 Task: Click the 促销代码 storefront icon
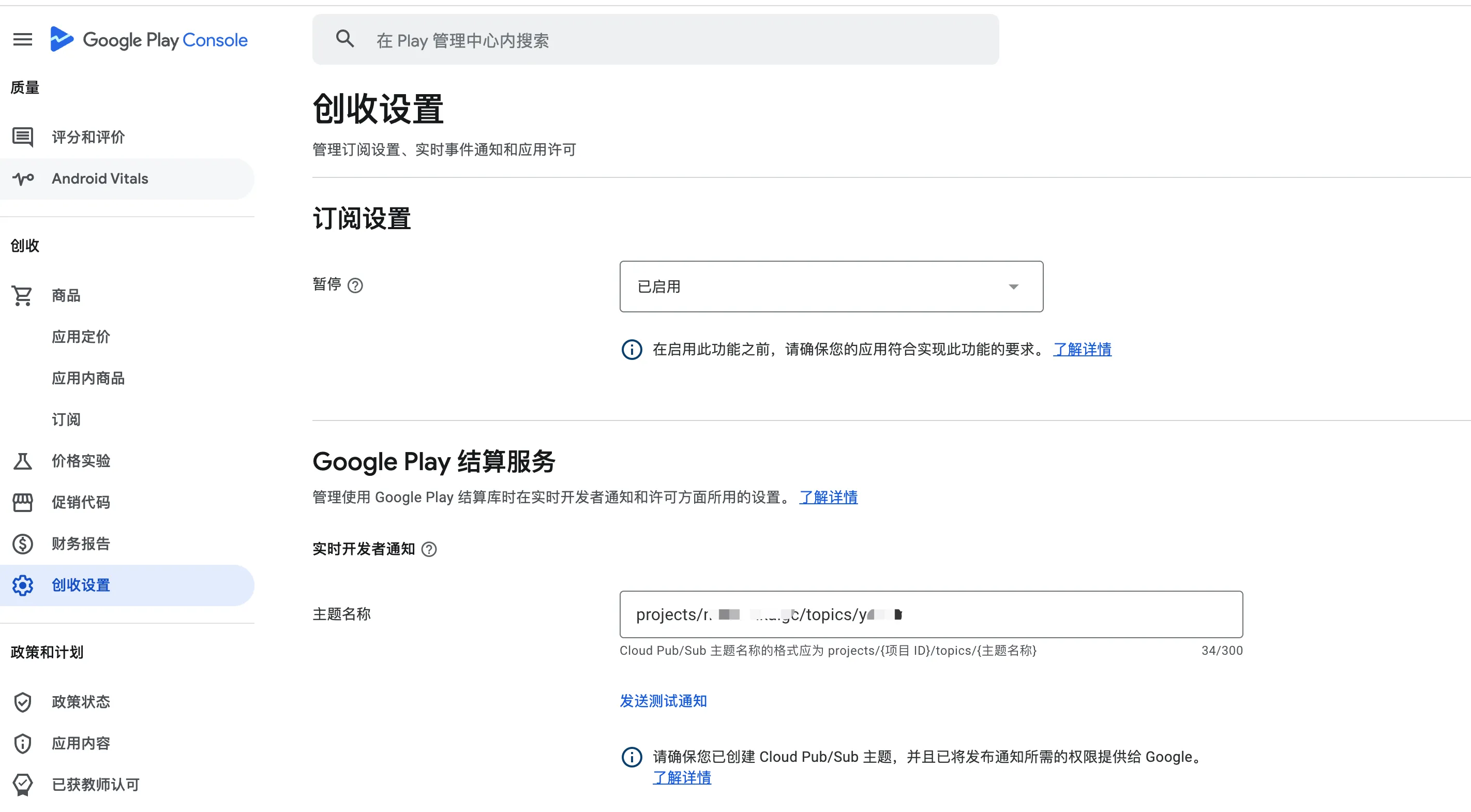click(x=23, y=503)
